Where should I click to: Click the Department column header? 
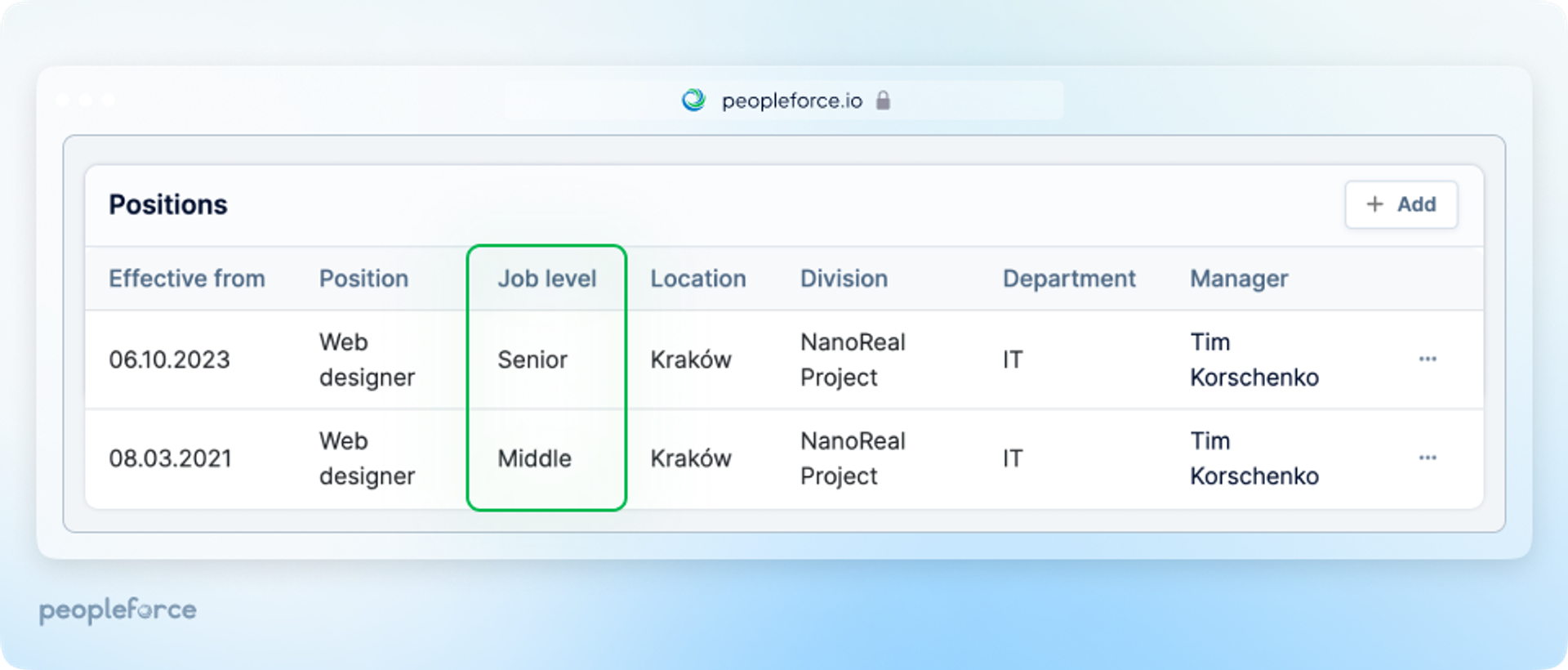[x=1069, y=279]
